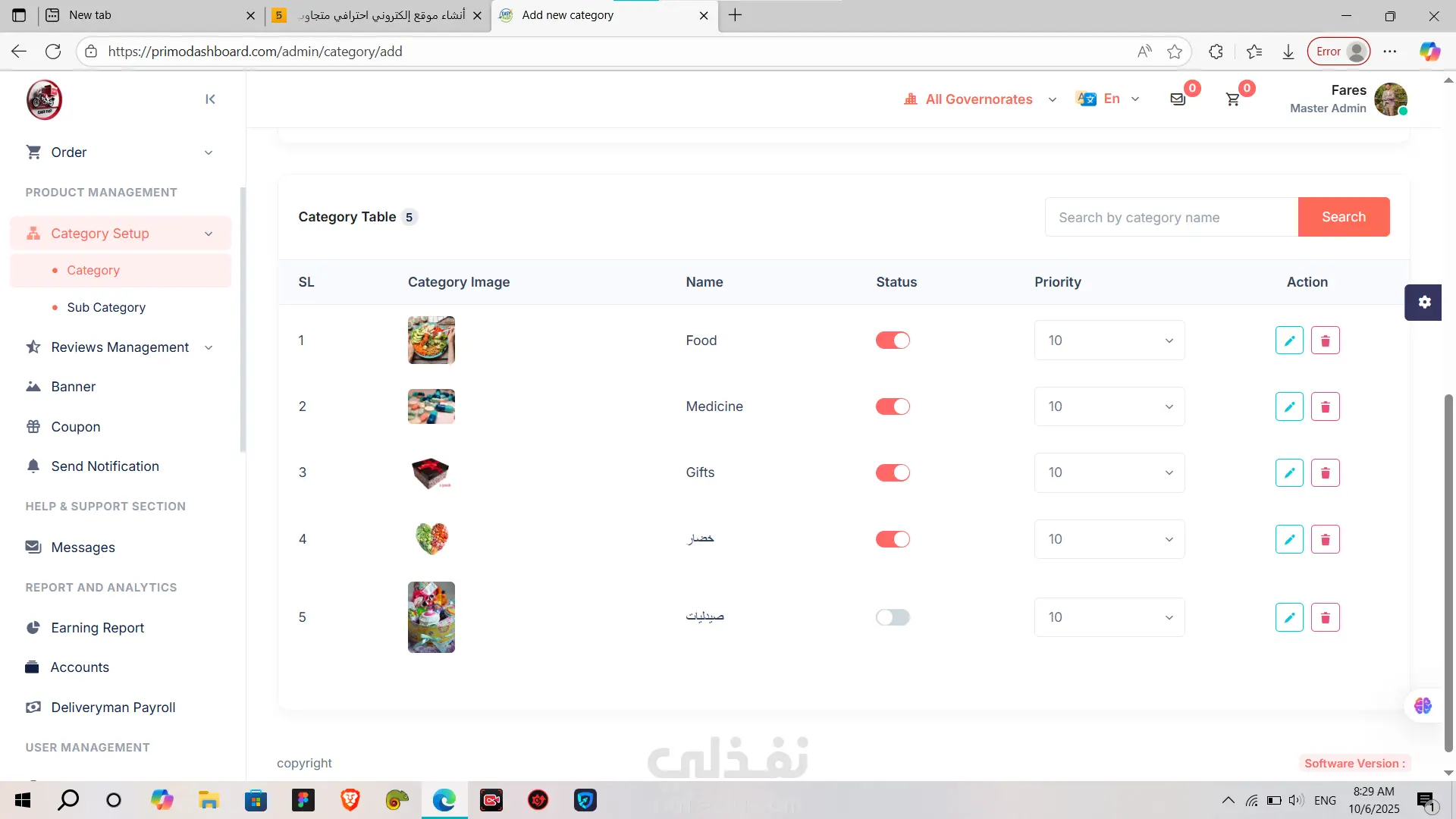1456x819 pixels.
Task: Delete the Medicine category with trash icon
Action: point(1325,406)
